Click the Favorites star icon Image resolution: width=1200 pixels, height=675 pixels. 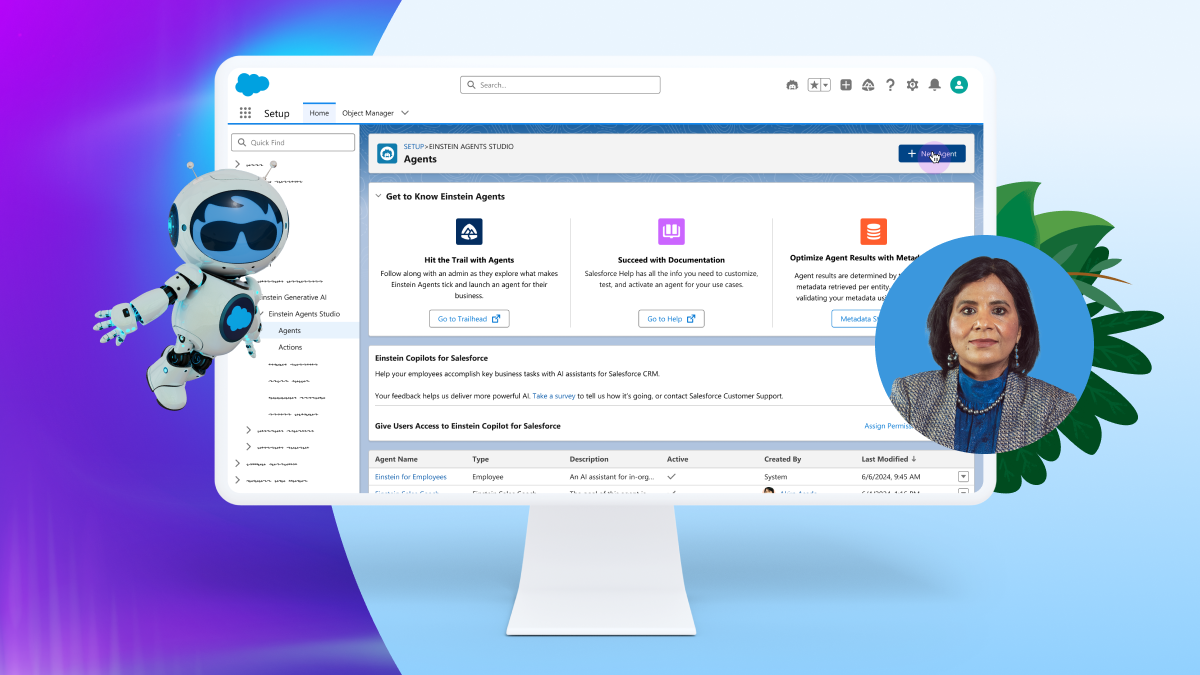812,84
